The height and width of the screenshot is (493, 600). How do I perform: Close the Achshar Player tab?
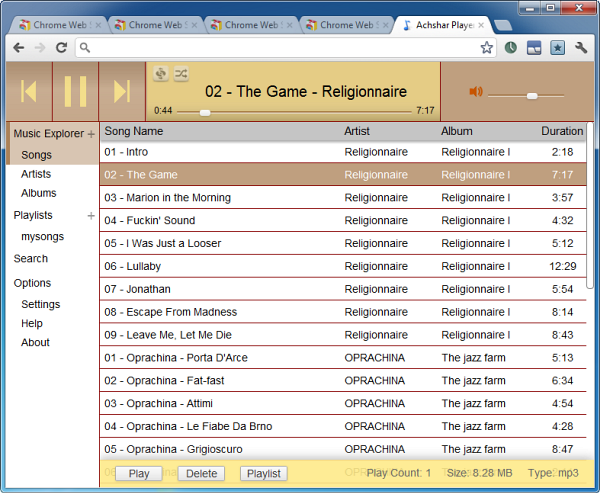pos(481,25)
